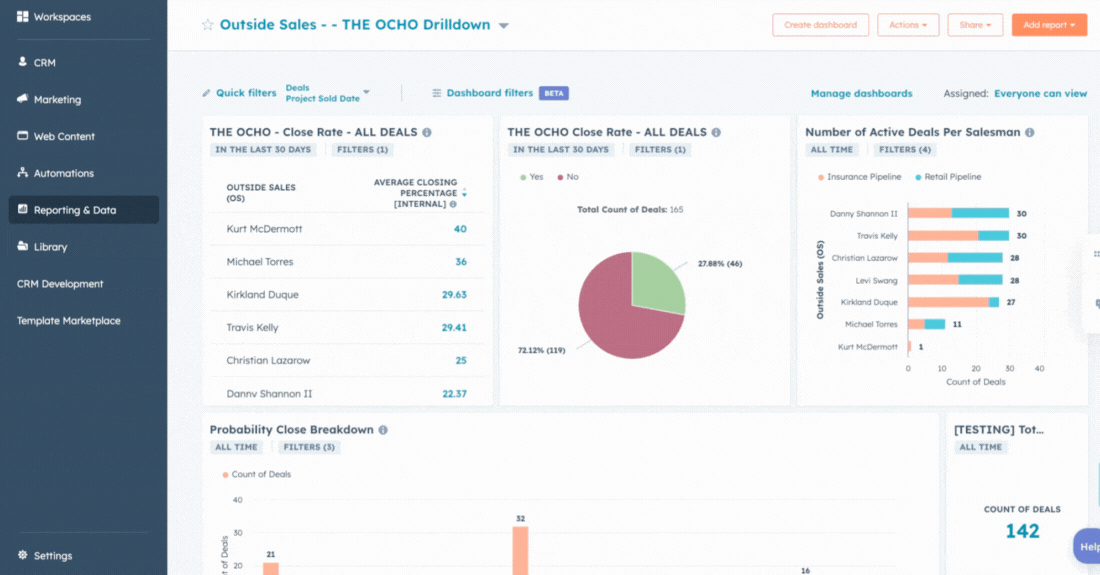Click FILTERS (1) tag on Close Rate table report
This screenshot has width=1100, height=575.
tap(362, 149)
